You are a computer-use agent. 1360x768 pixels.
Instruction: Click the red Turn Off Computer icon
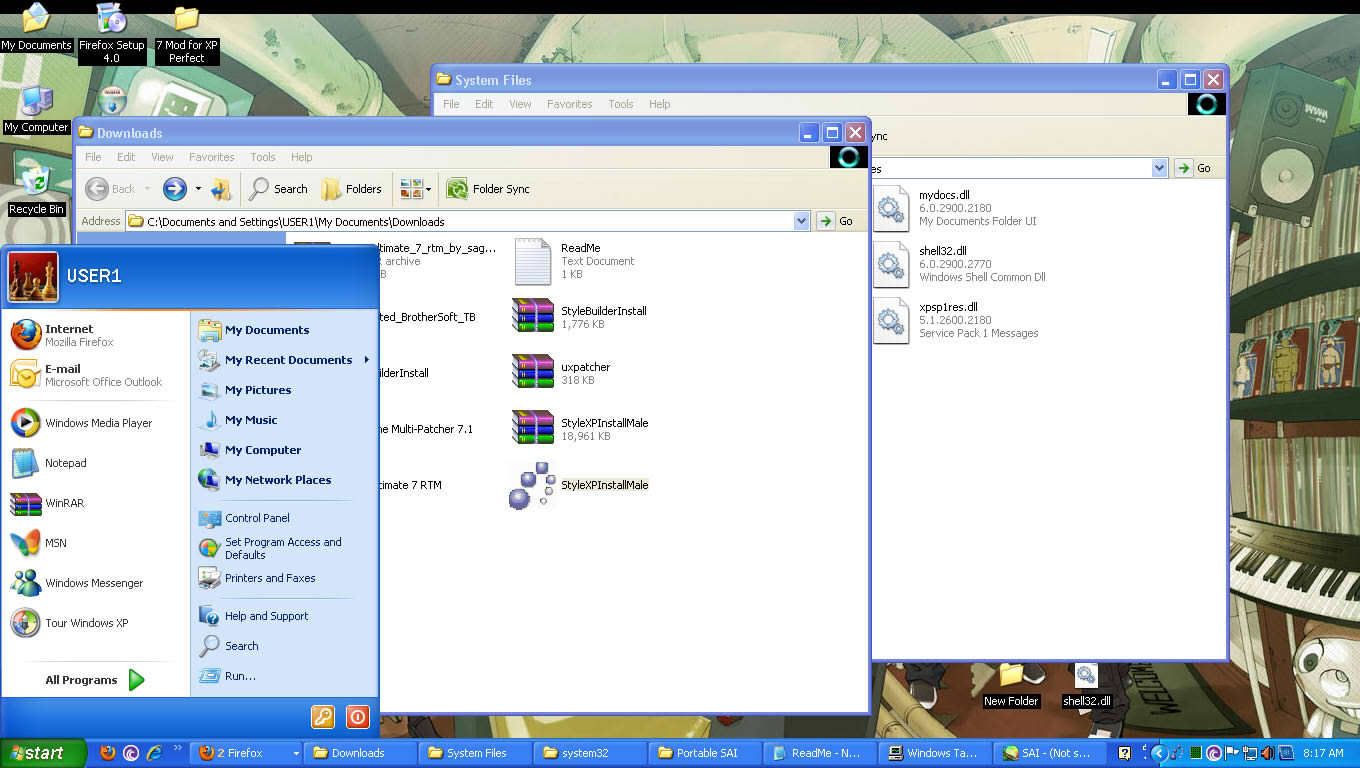(x=357, y=716)
